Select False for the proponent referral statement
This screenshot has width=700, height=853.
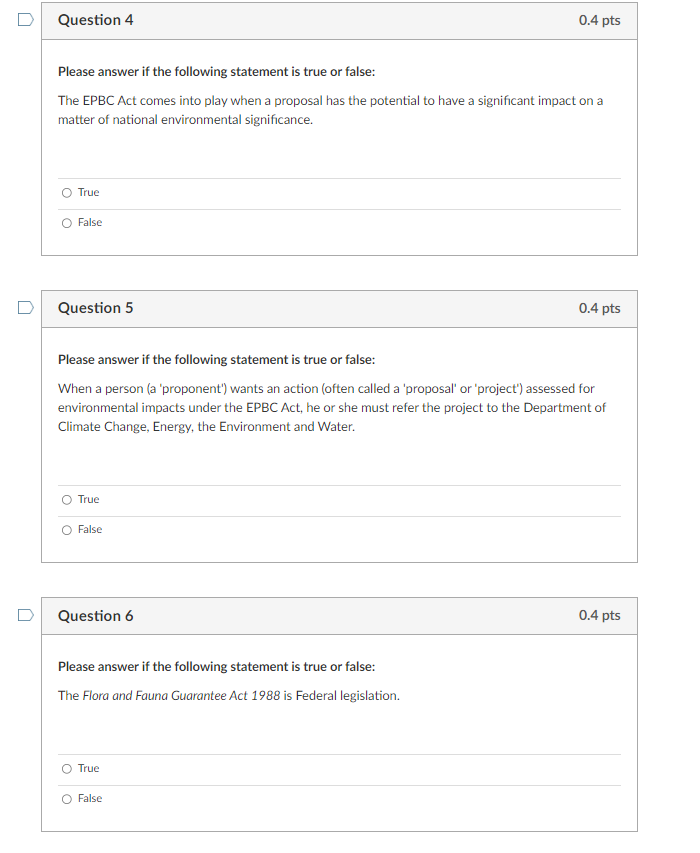pyautogui.click(x=66, y=529)
